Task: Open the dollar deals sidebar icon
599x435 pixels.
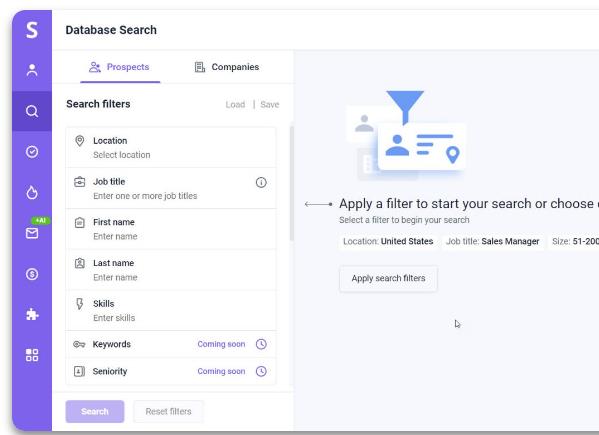Action: 32,274
